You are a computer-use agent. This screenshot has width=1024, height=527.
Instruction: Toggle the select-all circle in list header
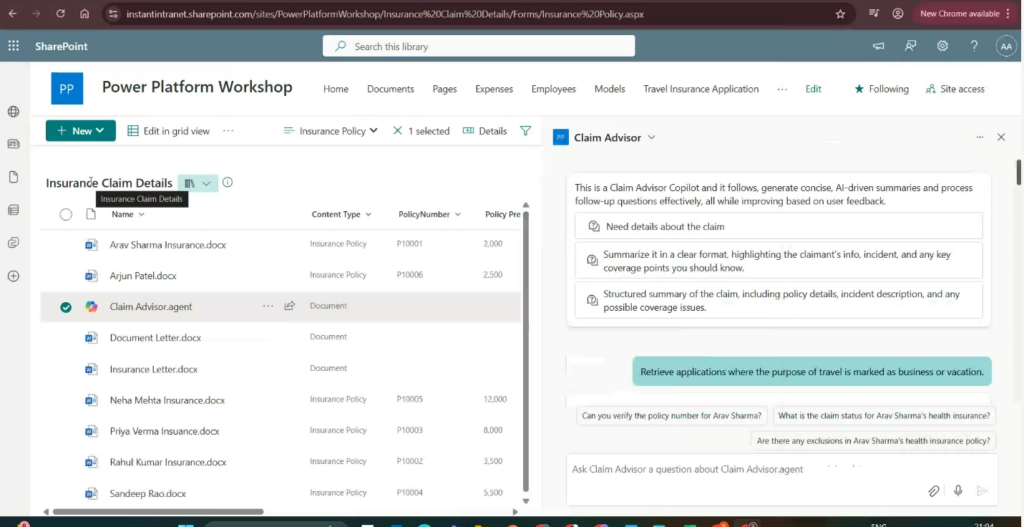pos(66,214)
